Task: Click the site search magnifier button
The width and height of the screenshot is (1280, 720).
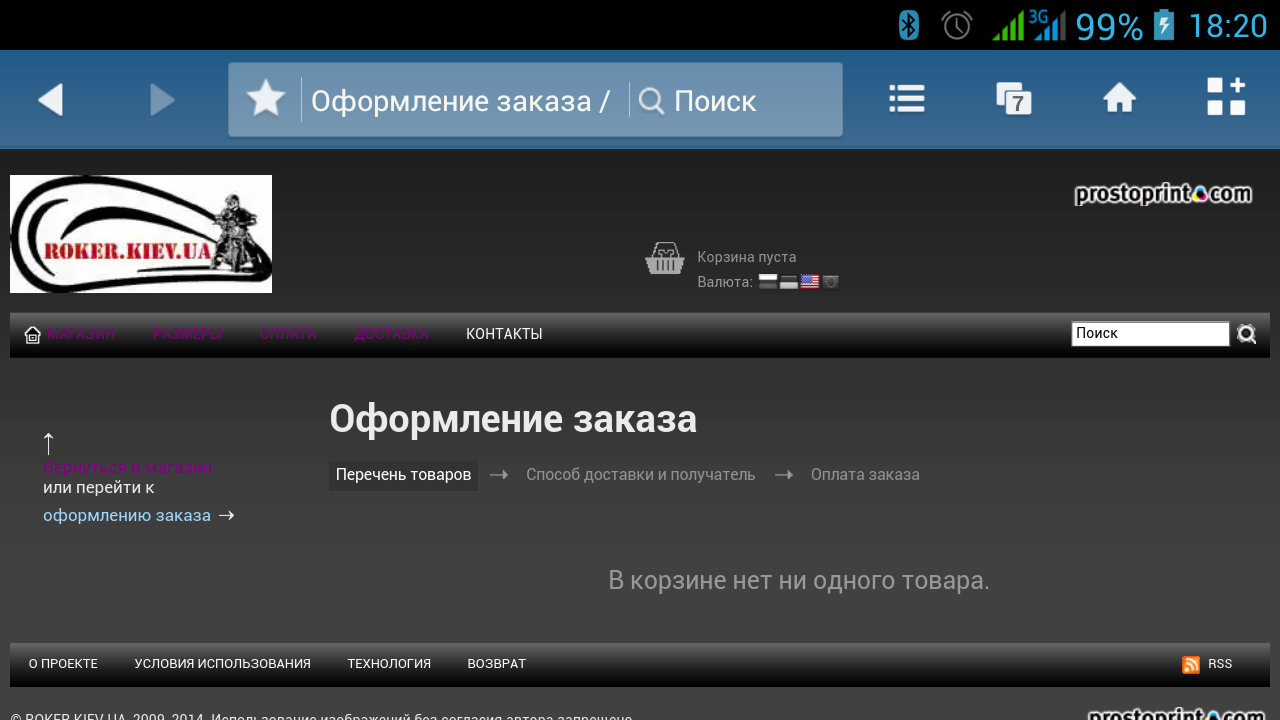Action: (1246, 334)
